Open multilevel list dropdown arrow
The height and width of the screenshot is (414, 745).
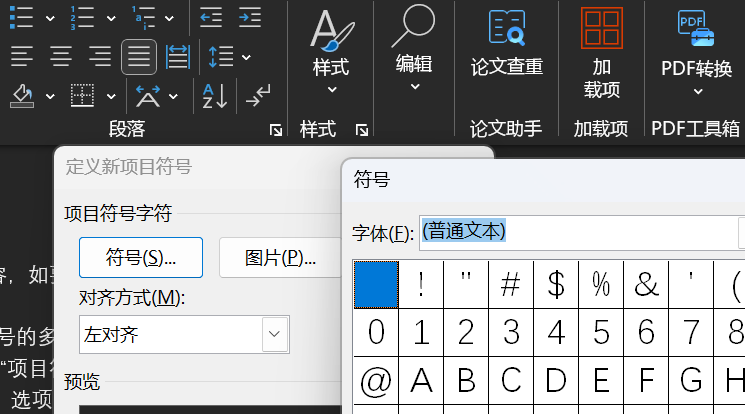169,19
